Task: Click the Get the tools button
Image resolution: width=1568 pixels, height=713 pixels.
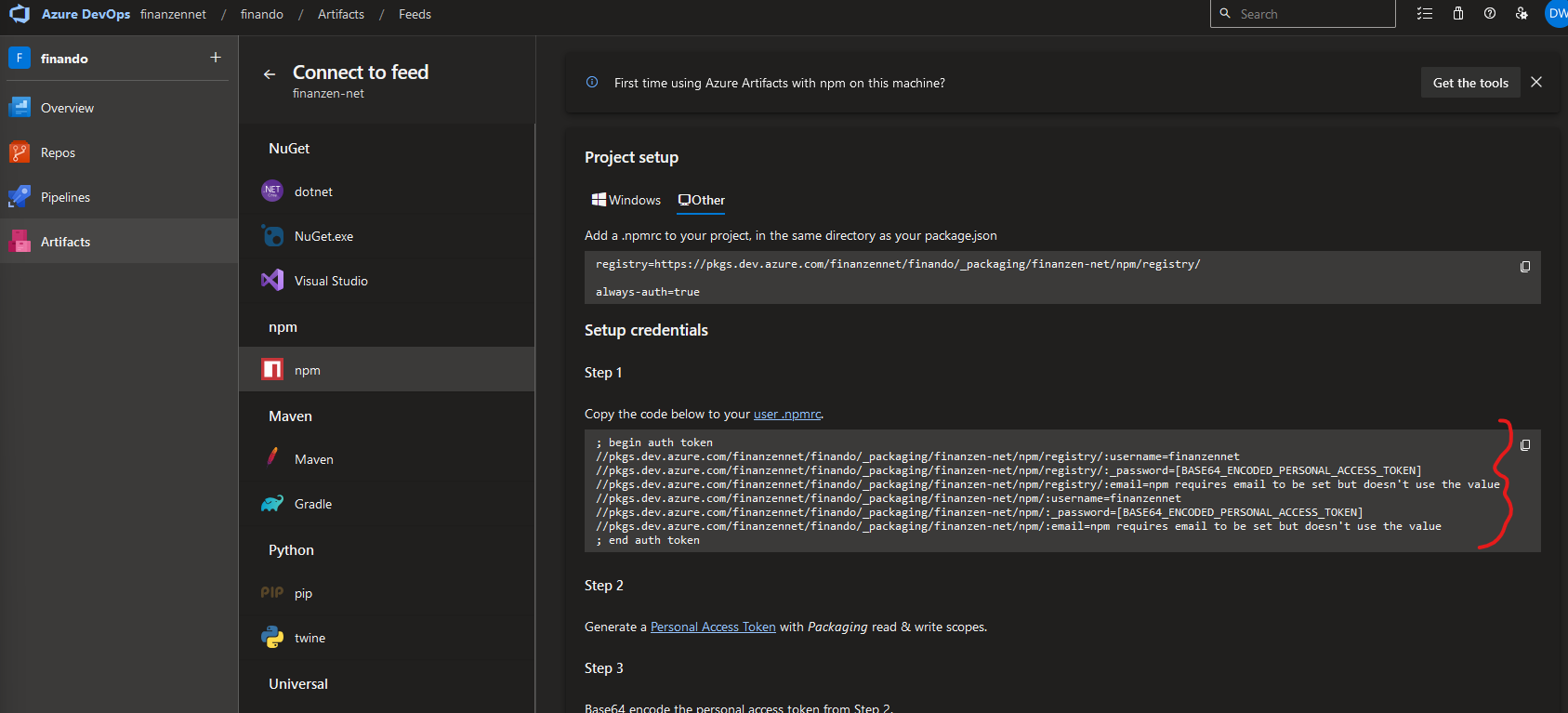Action: pos(1470,83)
